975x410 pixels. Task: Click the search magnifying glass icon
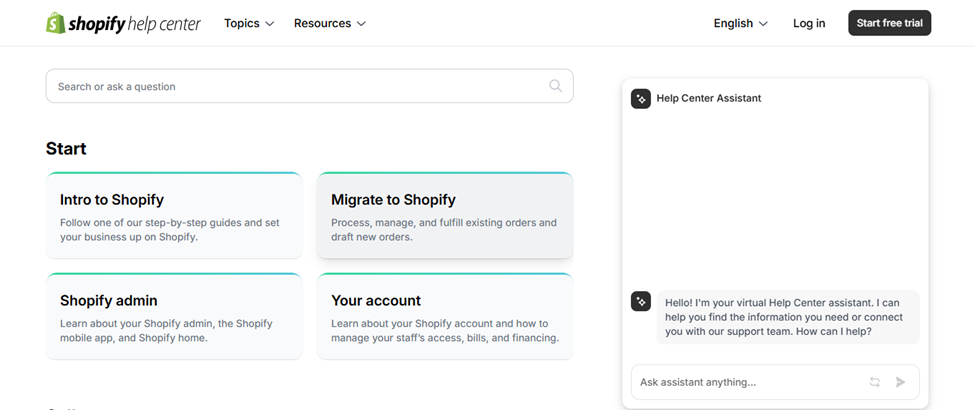pyautogui.click(x=556, y=86)
